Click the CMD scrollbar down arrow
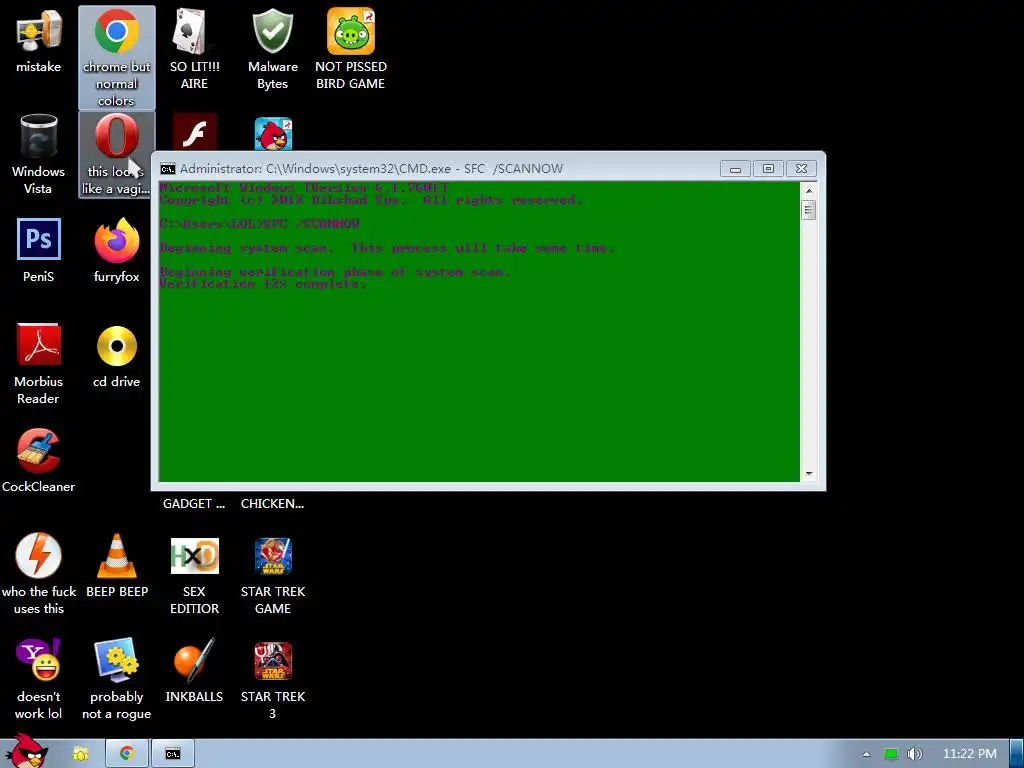The width and height of the screenshot is (1024, 768). 809,473
